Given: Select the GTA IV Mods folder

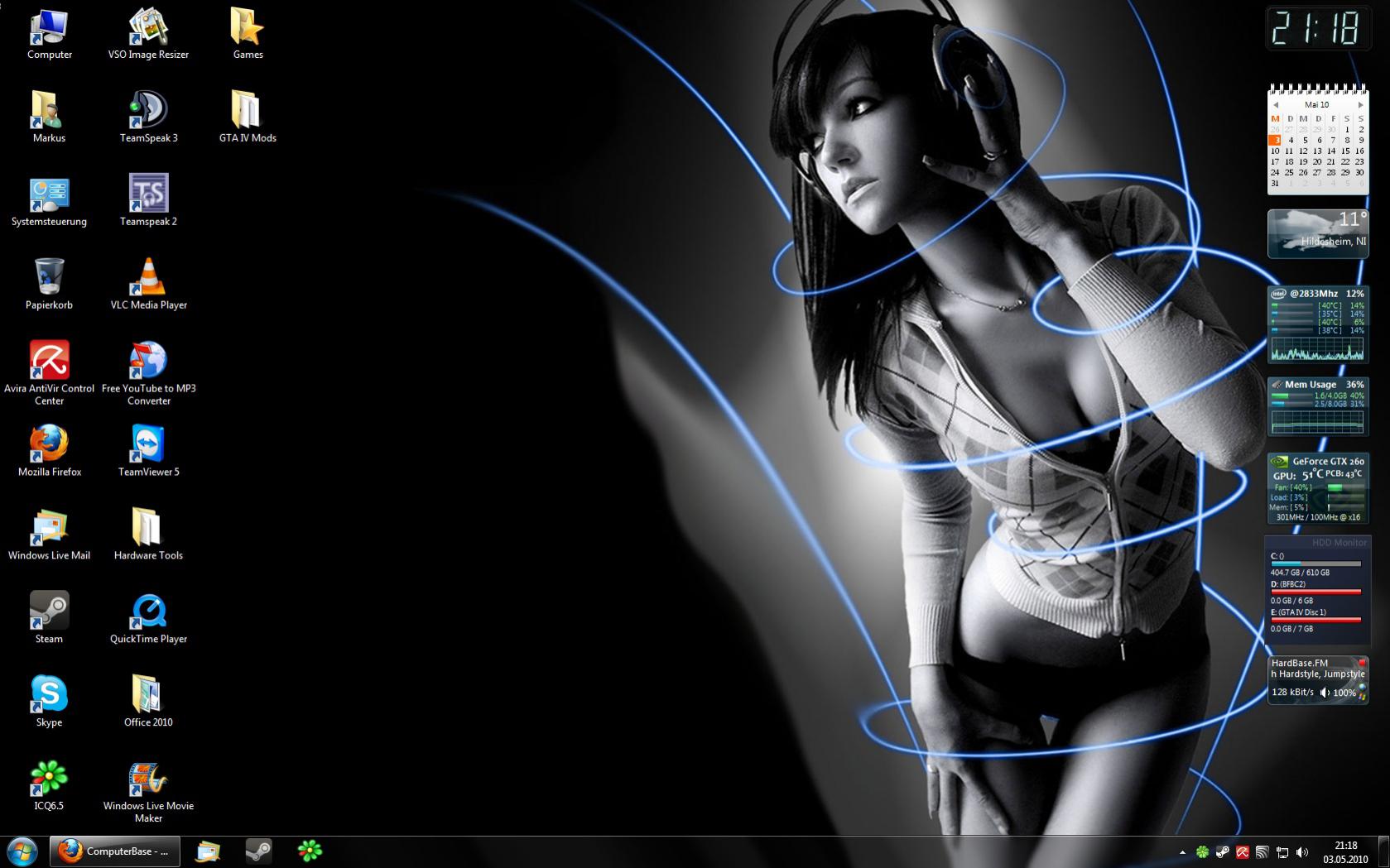Looking at the screenshot, I should tap(248, 117).
